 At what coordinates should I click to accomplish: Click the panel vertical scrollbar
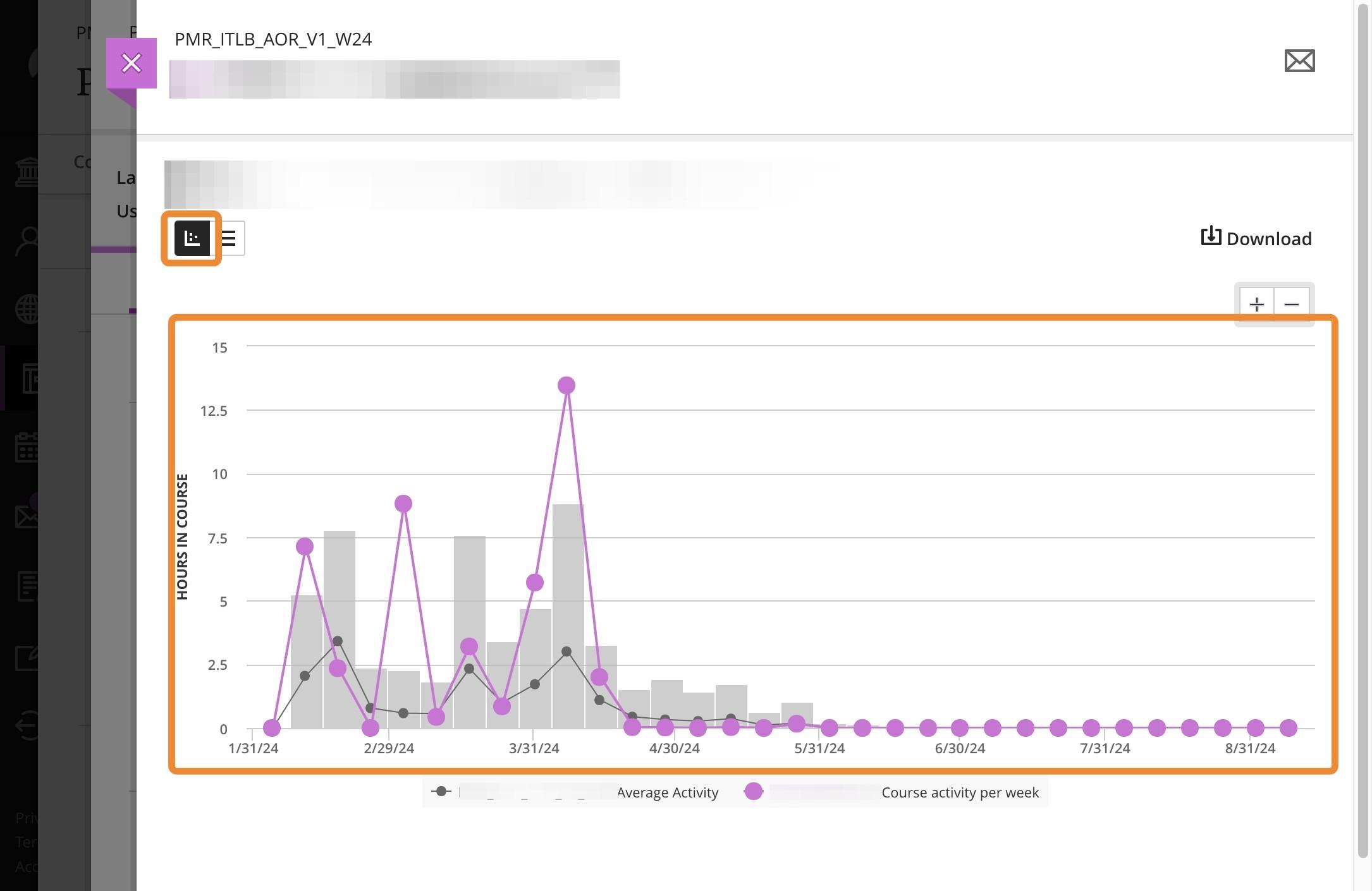(1363, 430)
